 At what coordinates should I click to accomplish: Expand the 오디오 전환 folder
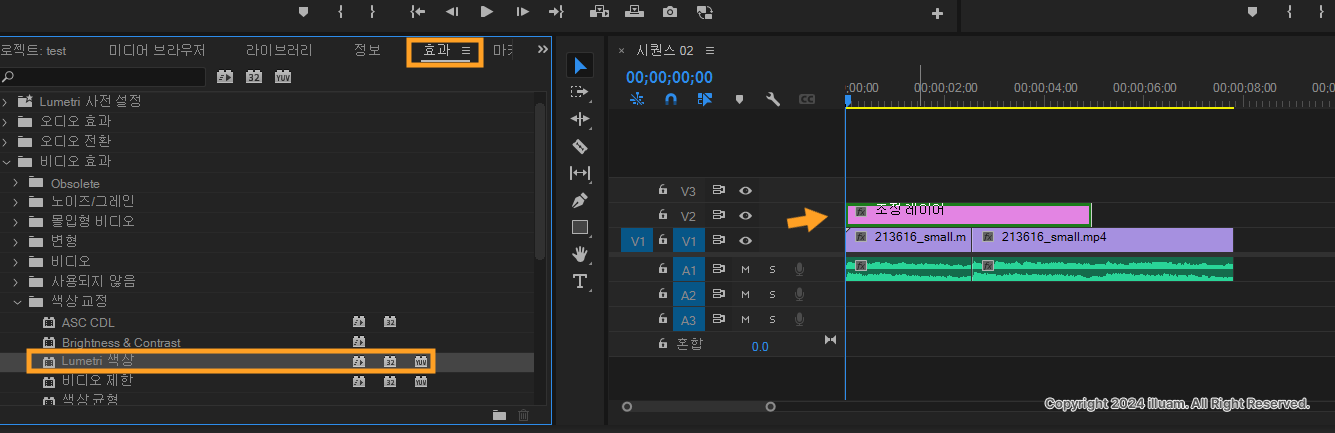(5, 141)
